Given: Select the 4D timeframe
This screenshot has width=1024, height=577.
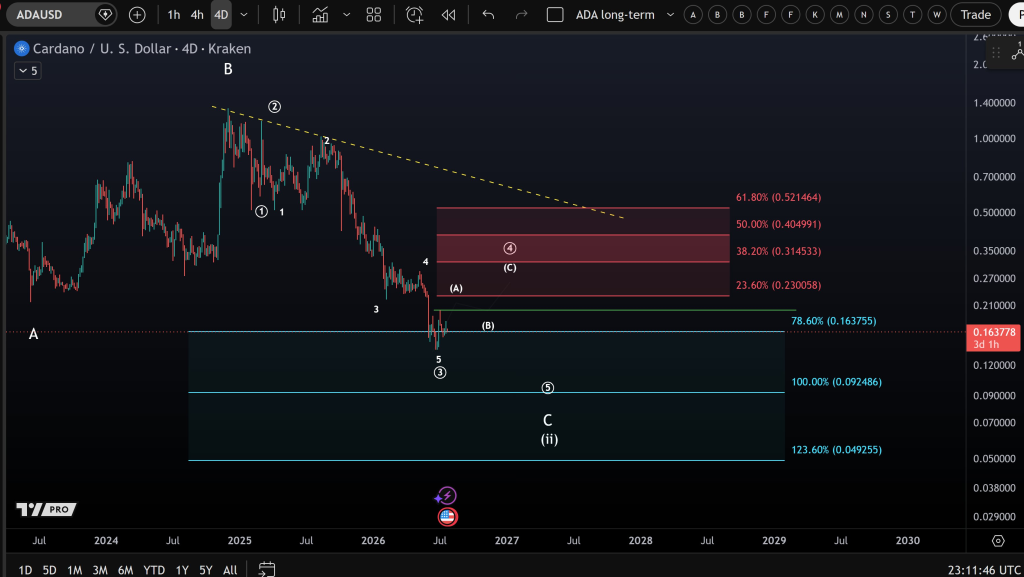Looking at the screenshot, I should point(221,14).
